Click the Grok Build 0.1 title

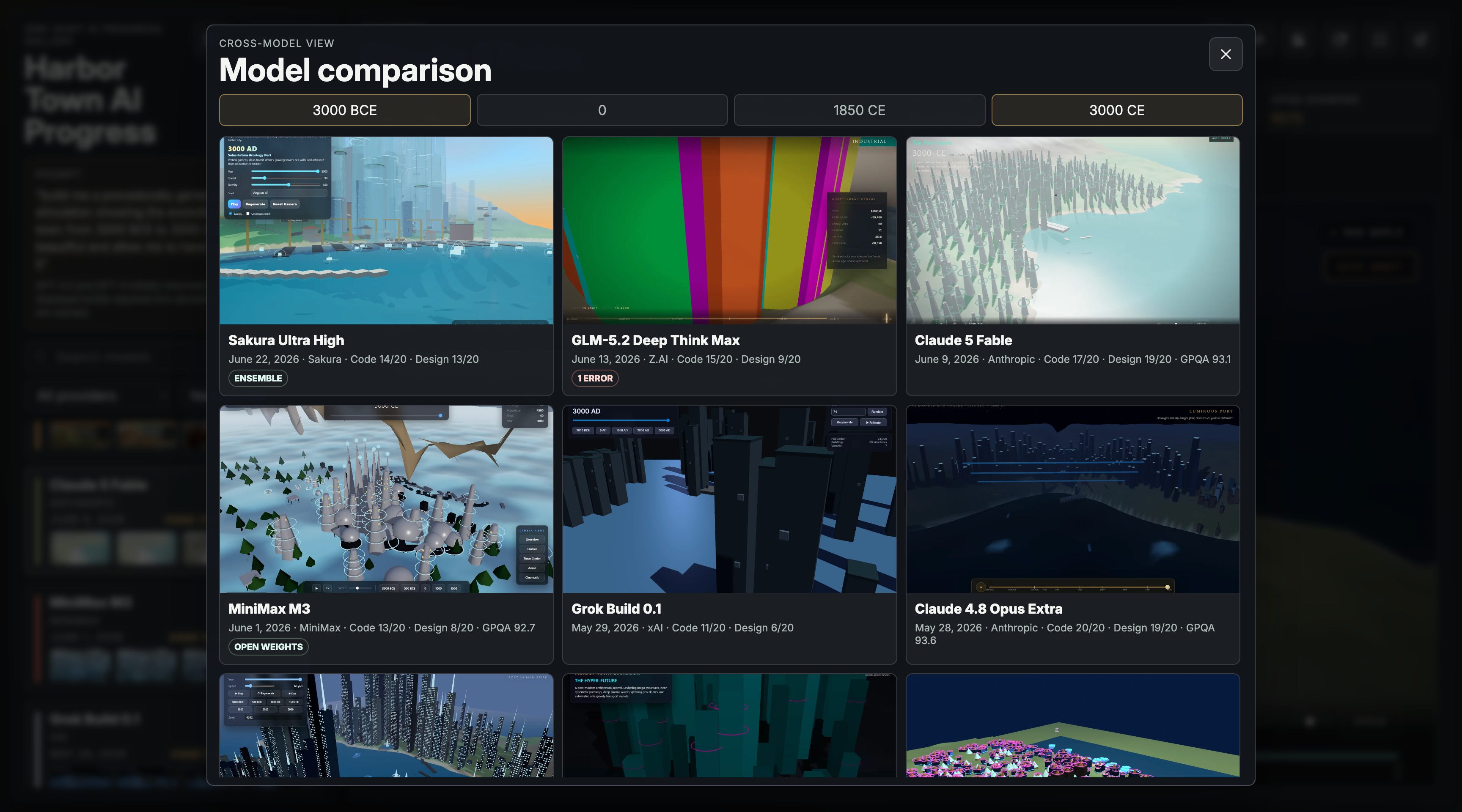[x=616, y=608]
